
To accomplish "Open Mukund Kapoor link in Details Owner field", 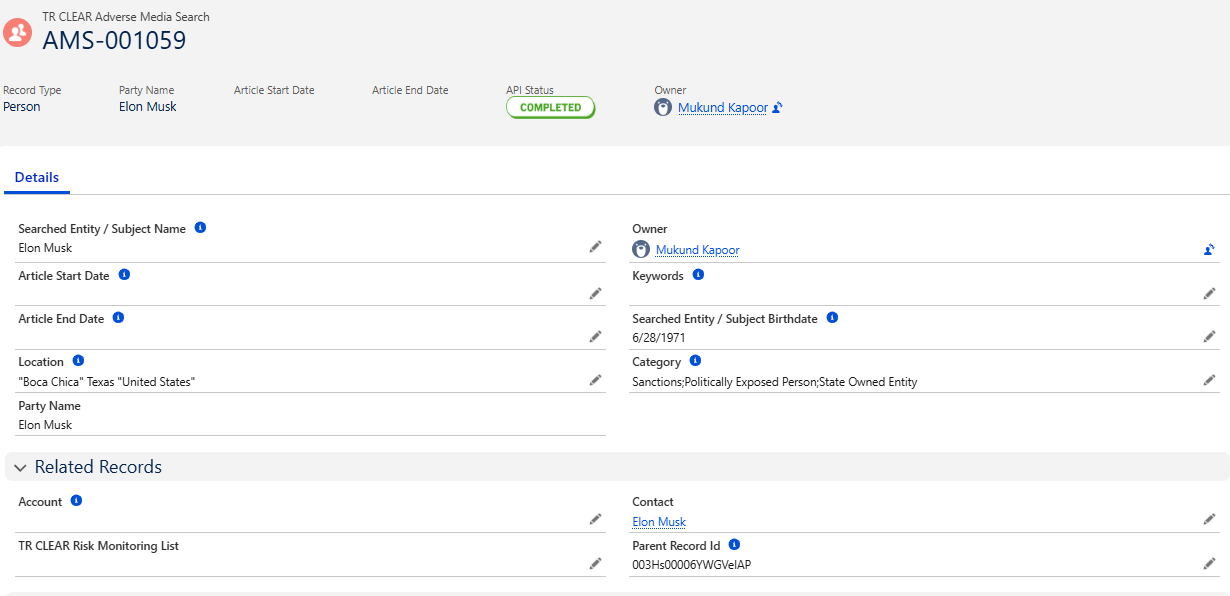I will tap(697, 250).
